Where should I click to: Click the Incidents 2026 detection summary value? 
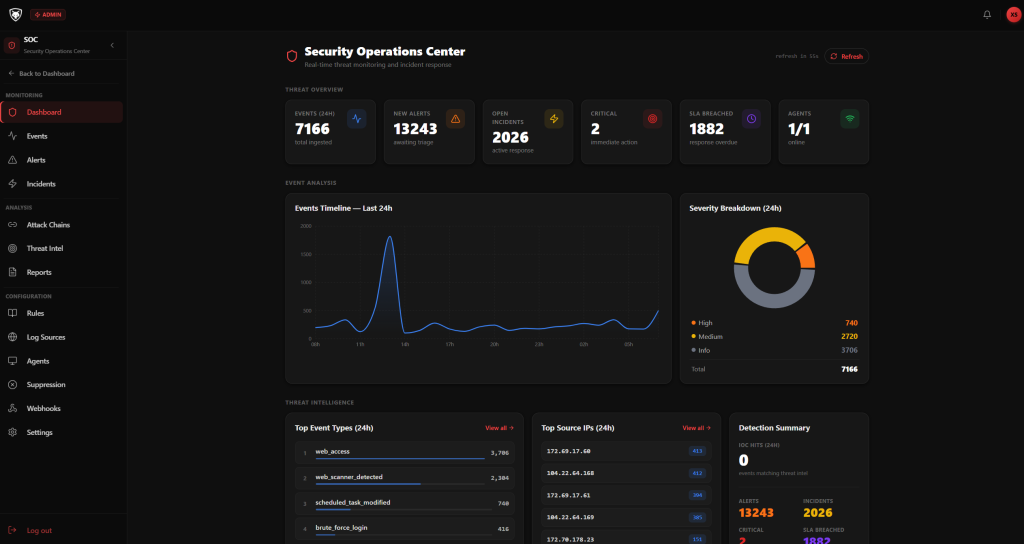pyautogui.click(x=818, y=513)
